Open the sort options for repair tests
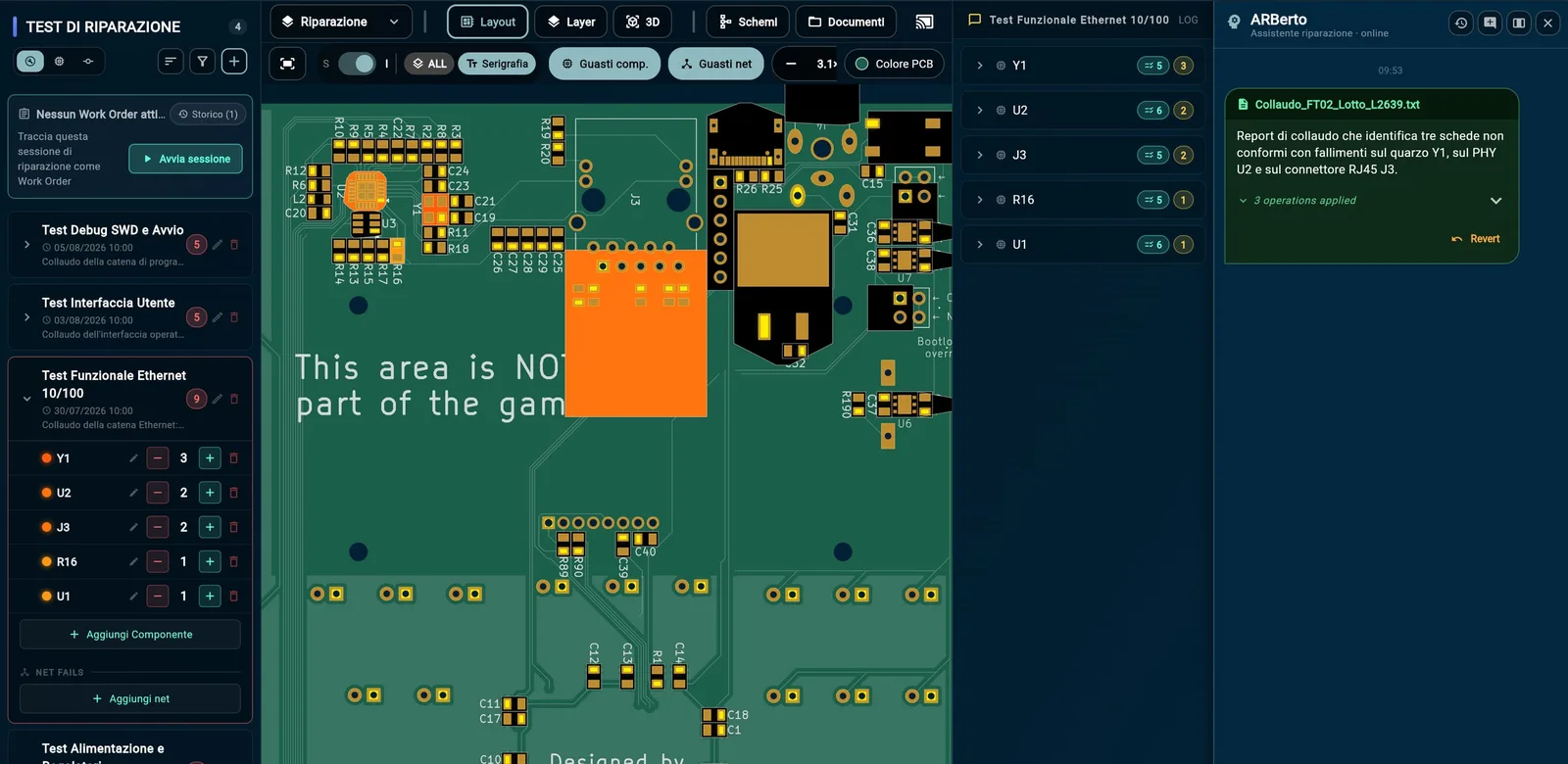This screenshot has height=764, width=1568. 171,62
